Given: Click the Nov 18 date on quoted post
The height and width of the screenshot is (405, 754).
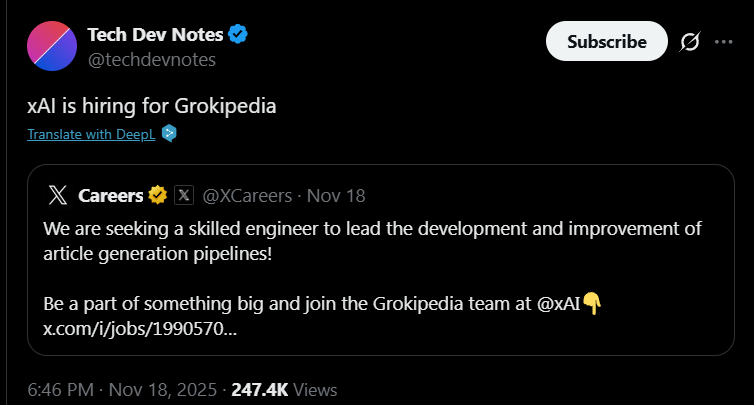Looking at the screenshot, I should [x=340, y=194].
